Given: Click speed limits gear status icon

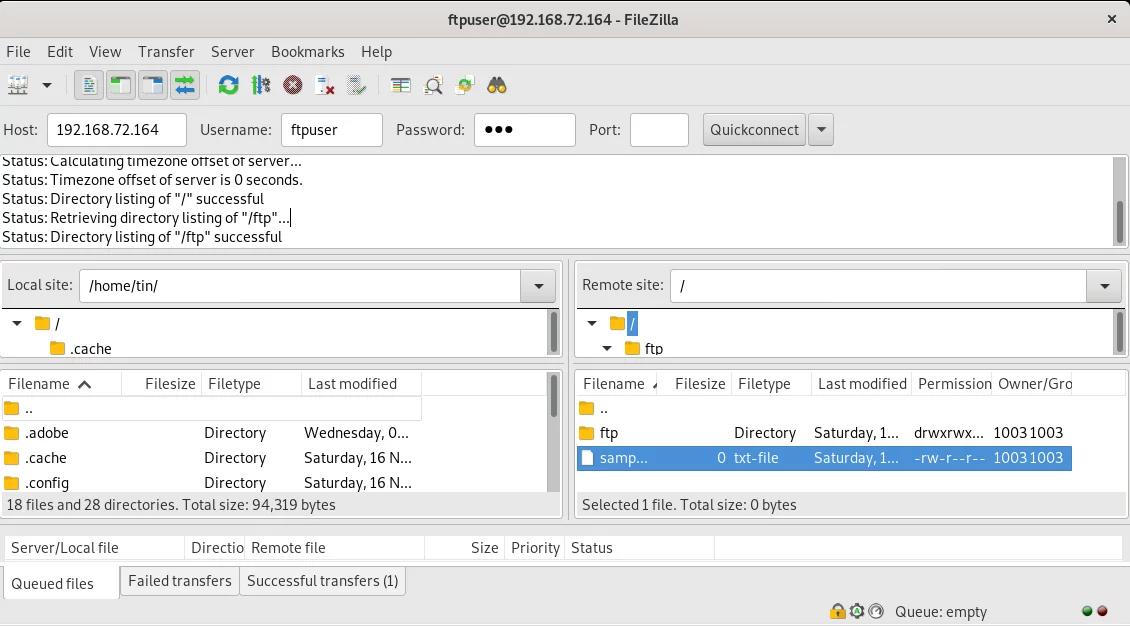Looking at the screenshot, I should [857, 612].
